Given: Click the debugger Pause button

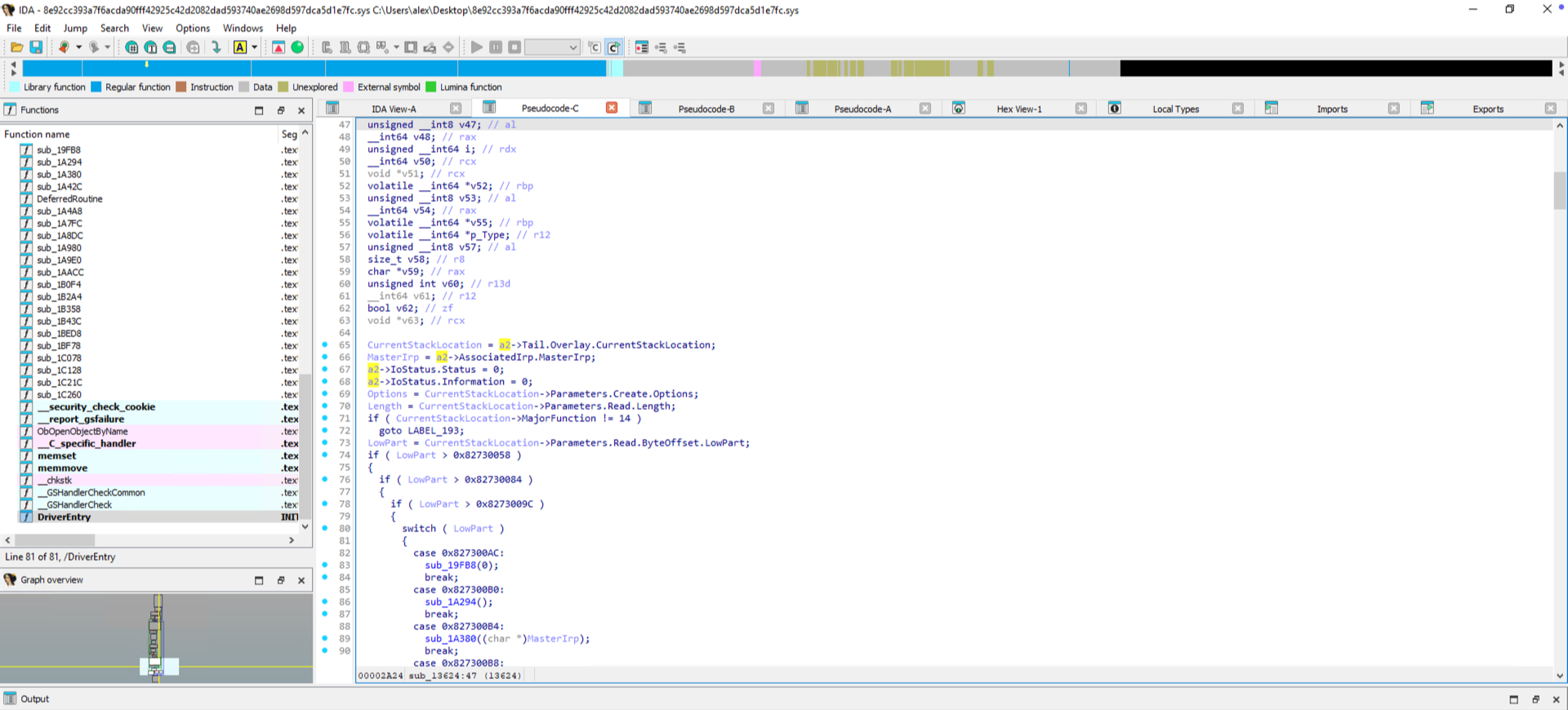Looking at the screenshot, I should (496, 47).
